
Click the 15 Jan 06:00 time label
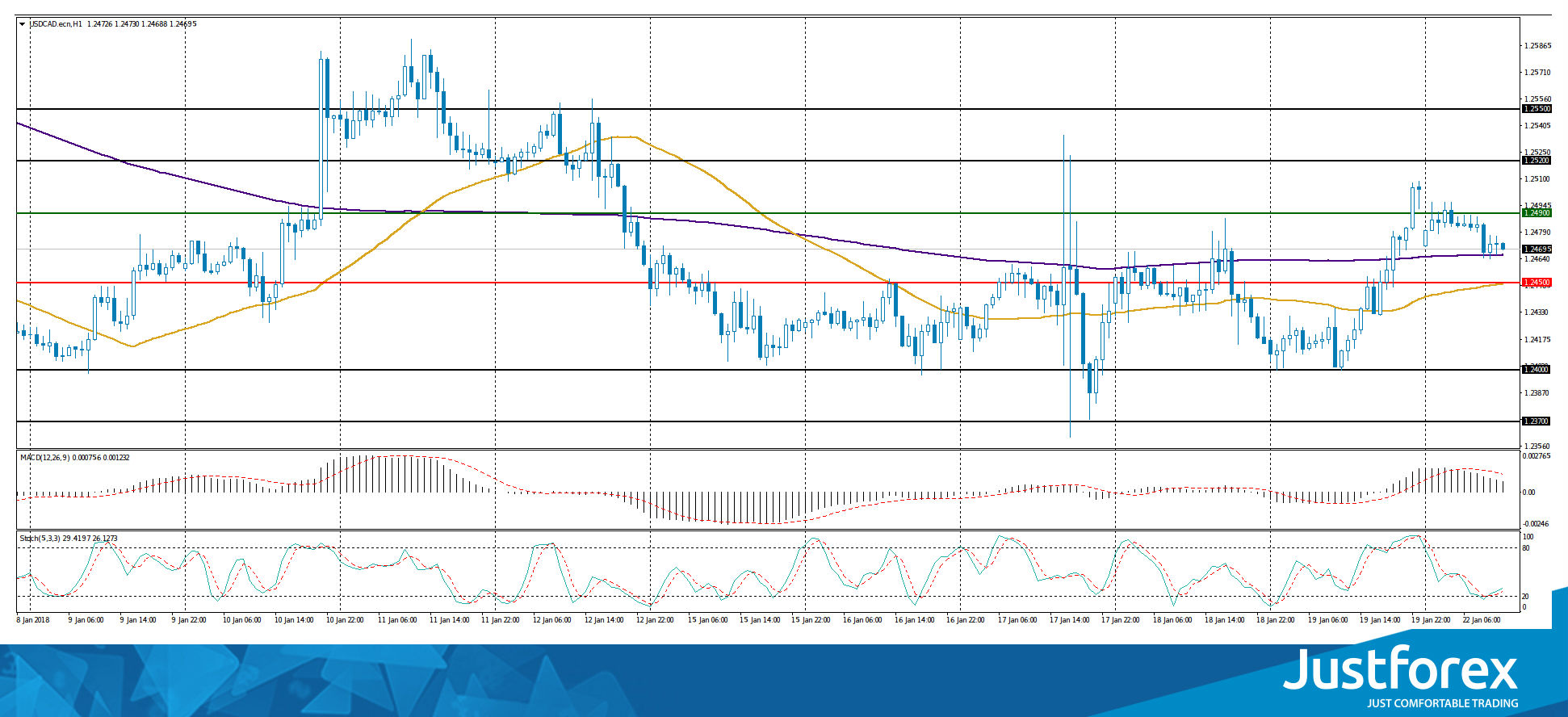pos(707,620)
